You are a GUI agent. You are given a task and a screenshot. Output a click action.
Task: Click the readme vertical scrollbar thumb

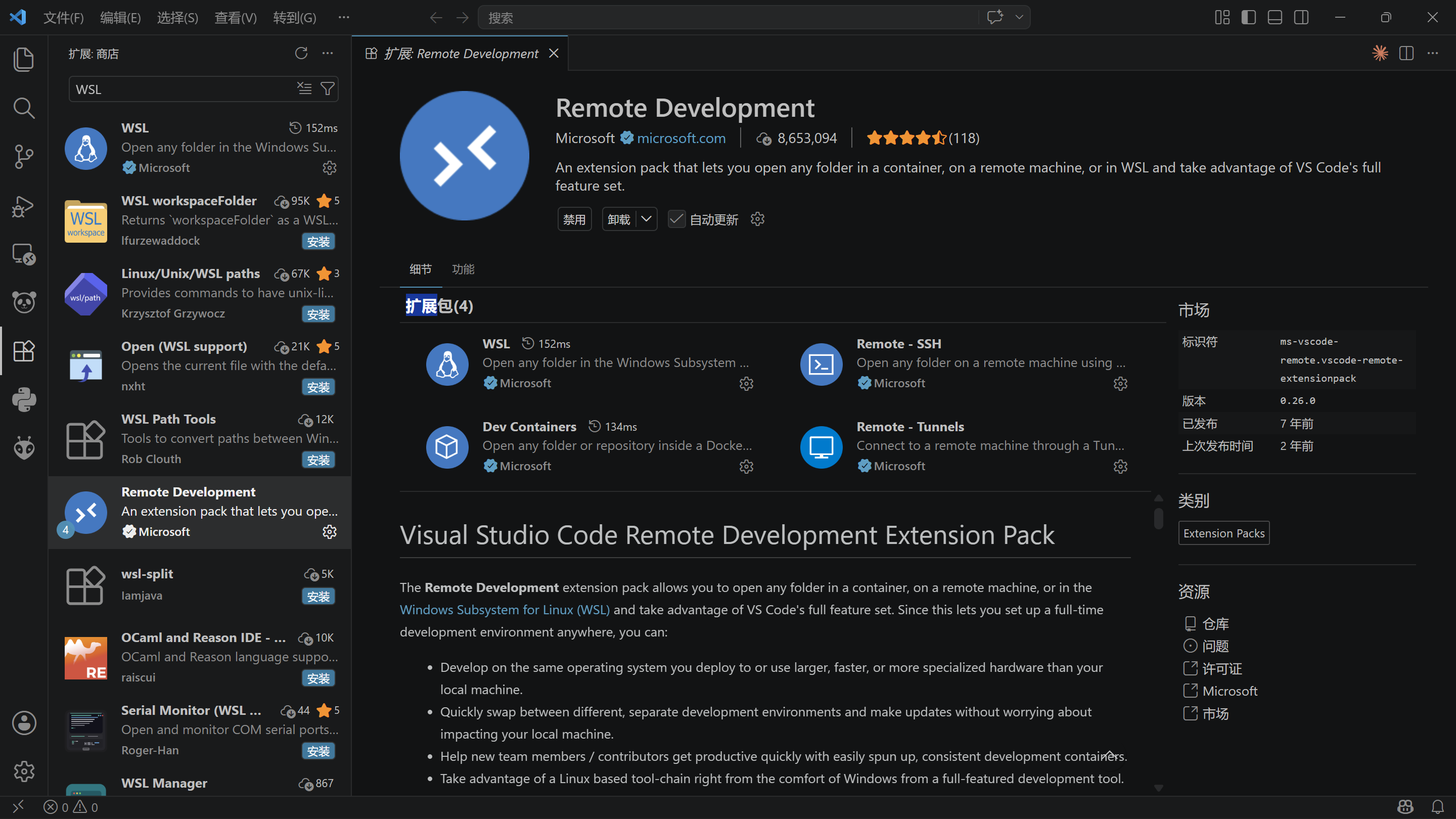tap(1158, 518)
